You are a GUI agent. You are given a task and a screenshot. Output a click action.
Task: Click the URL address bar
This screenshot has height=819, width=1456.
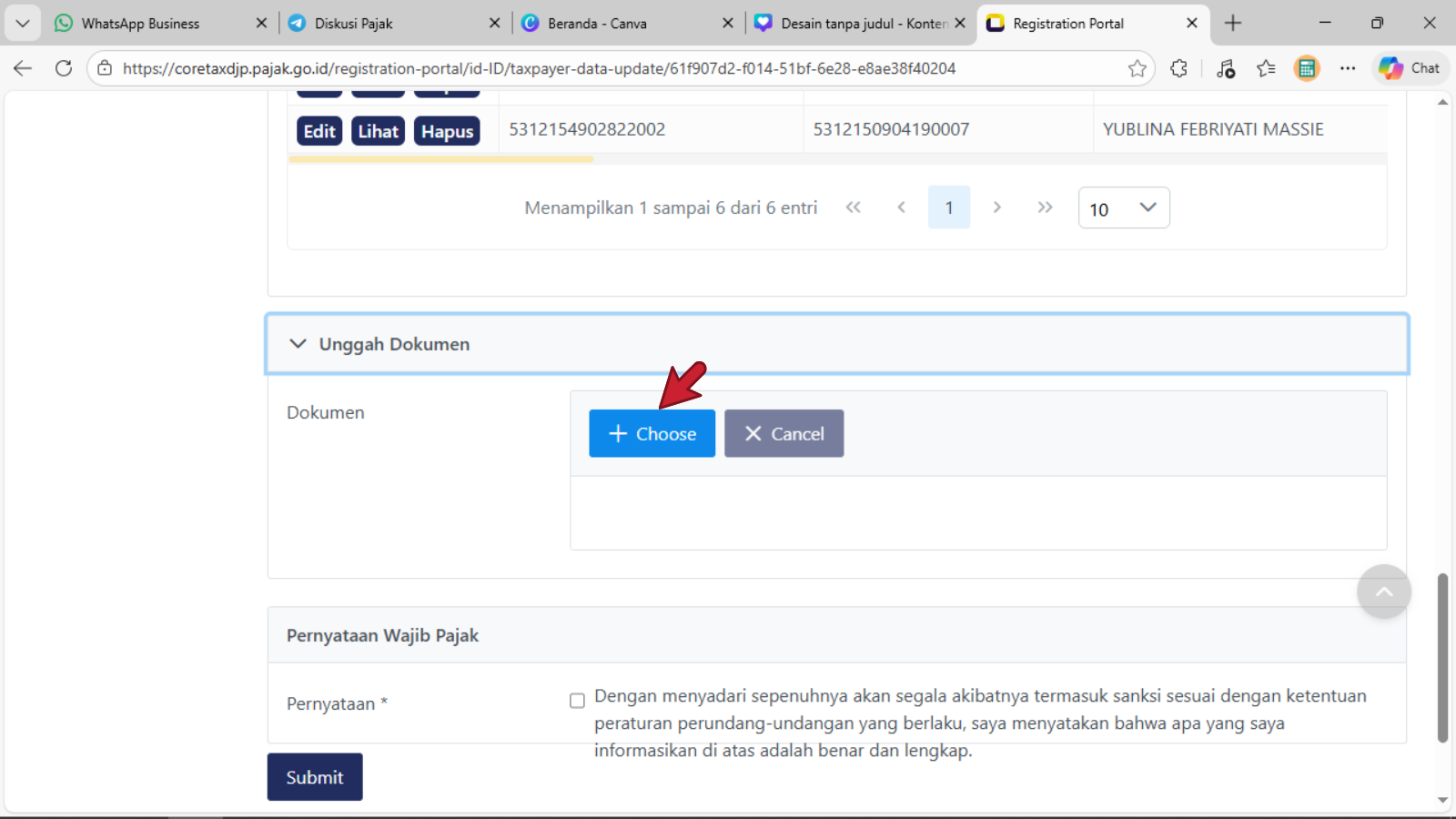[619, 68]
